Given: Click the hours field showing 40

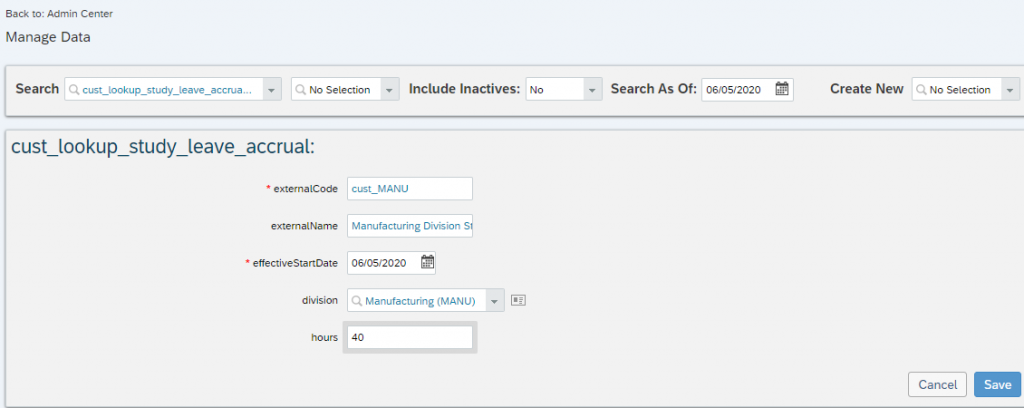Looking at the screenshot, I should [409, 337].
